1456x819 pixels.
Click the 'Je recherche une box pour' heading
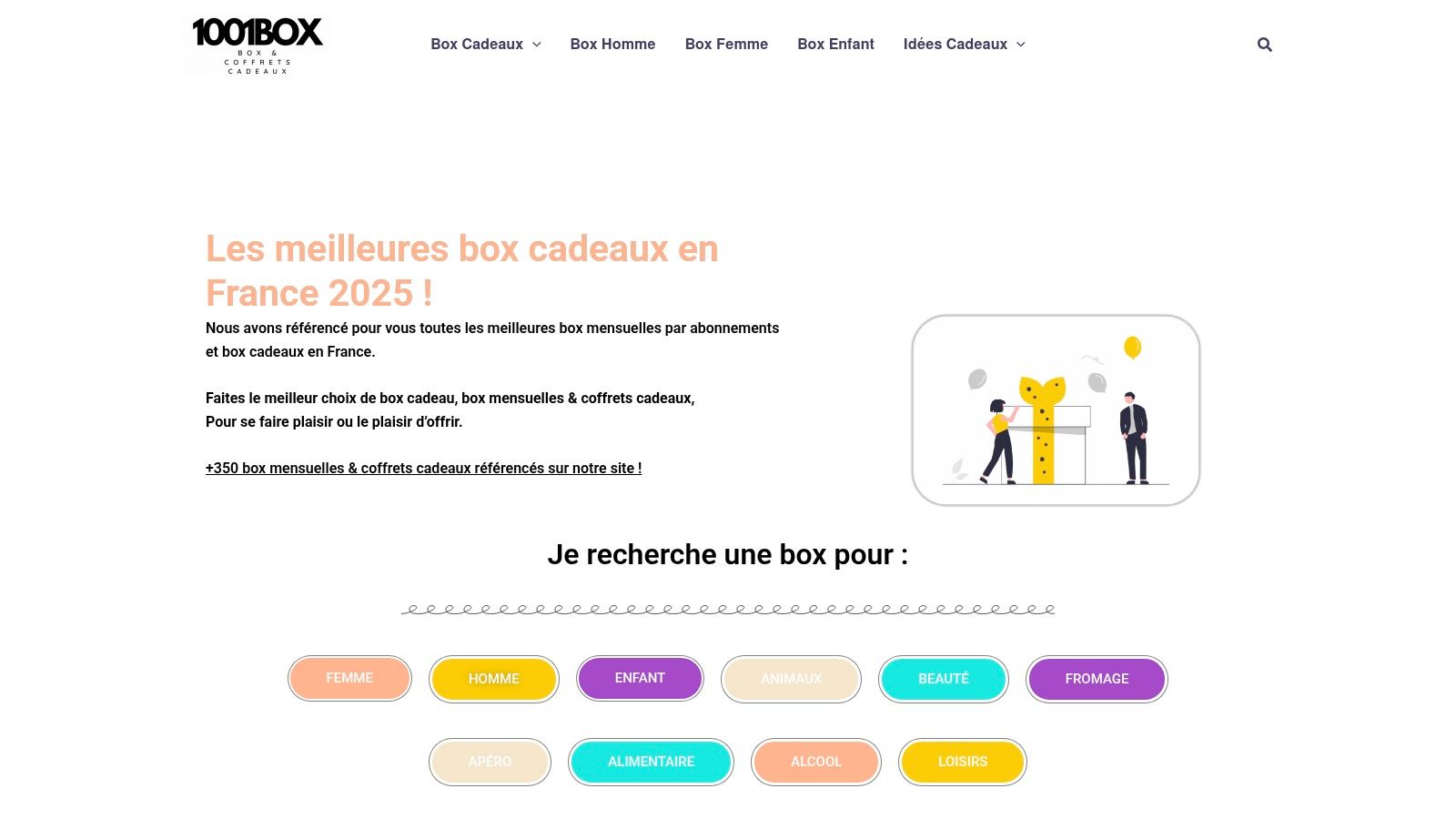(x=728, y=554)
